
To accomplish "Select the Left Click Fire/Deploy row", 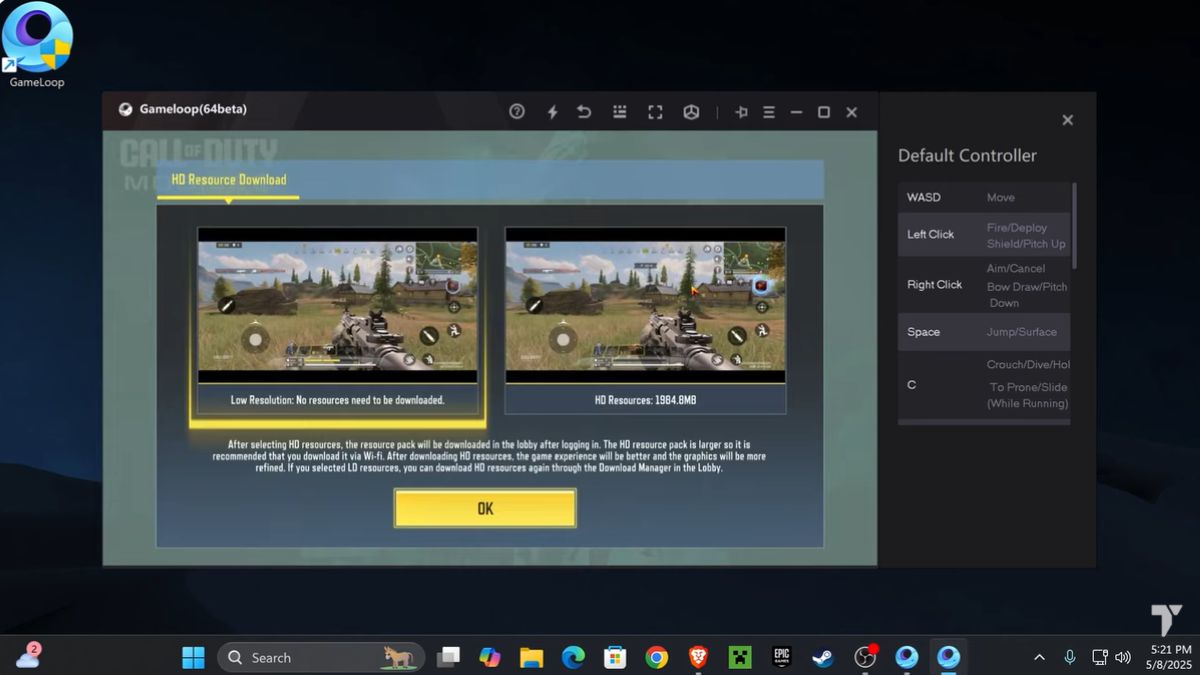I will [984, 234].
